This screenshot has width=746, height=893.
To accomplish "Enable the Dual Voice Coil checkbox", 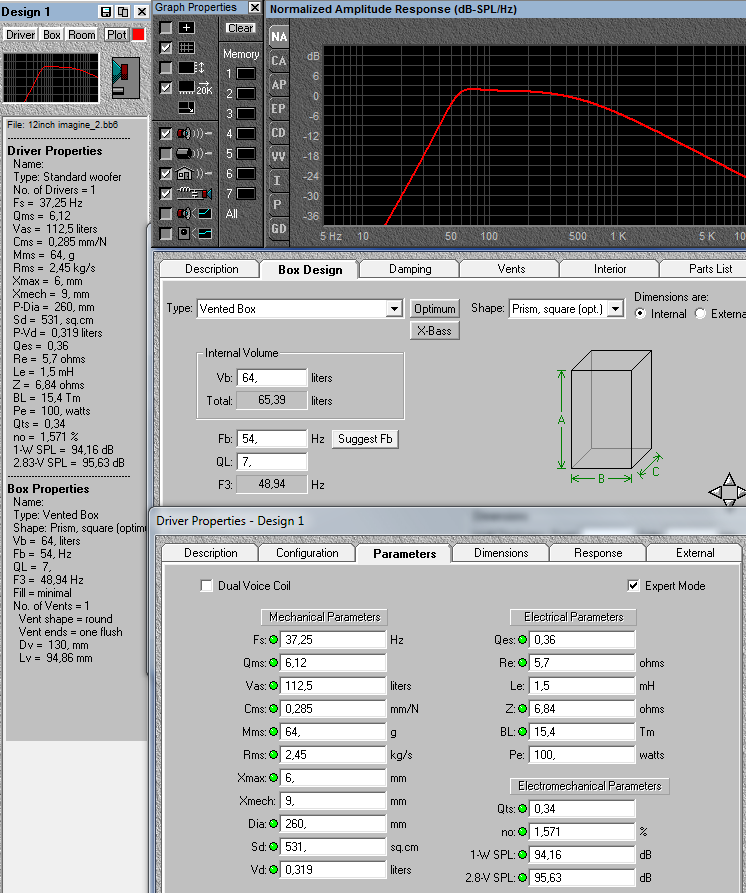I will coord(207,586).
